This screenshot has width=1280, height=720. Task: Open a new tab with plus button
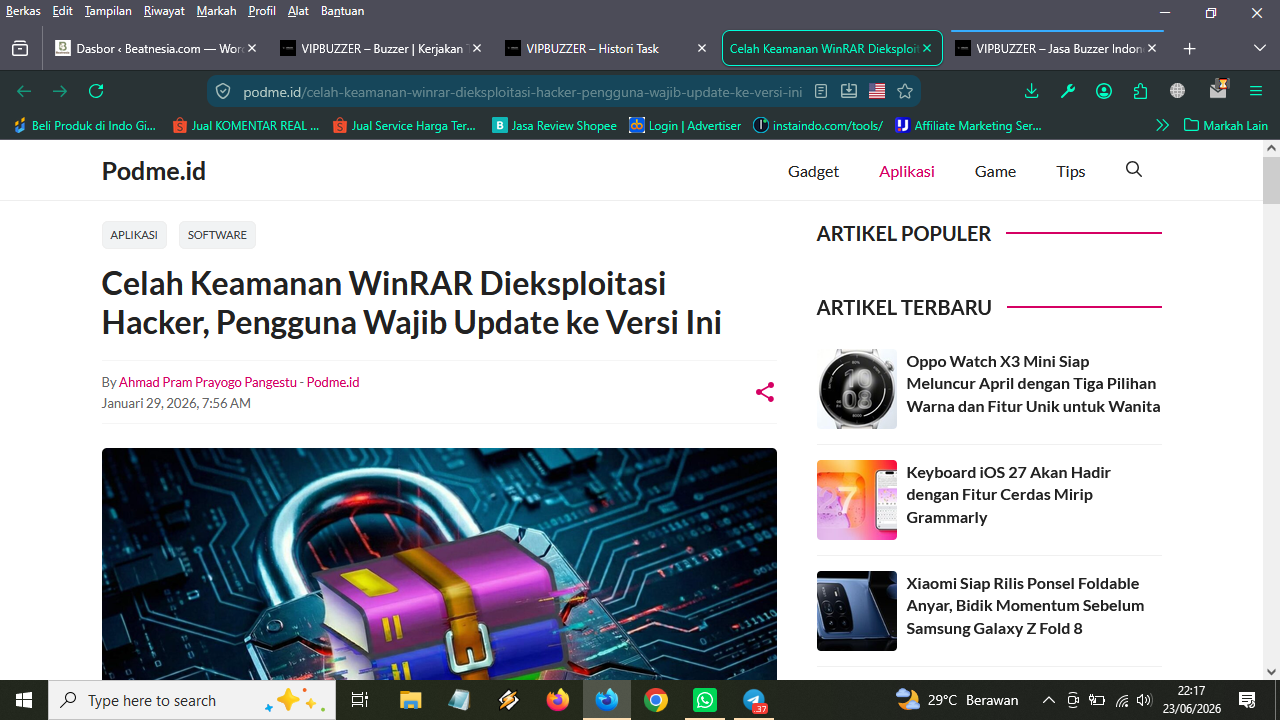(1189, 48)
